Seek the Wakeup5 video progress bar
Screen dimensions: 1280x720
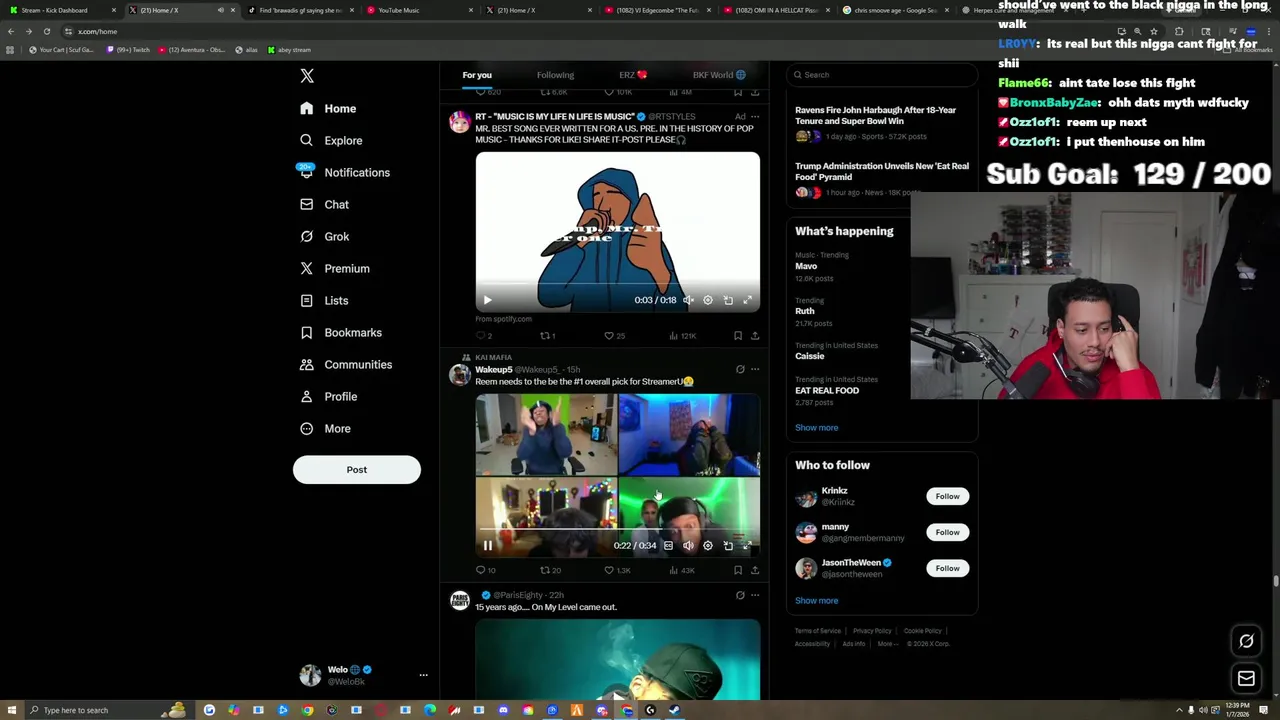(617, 530)
